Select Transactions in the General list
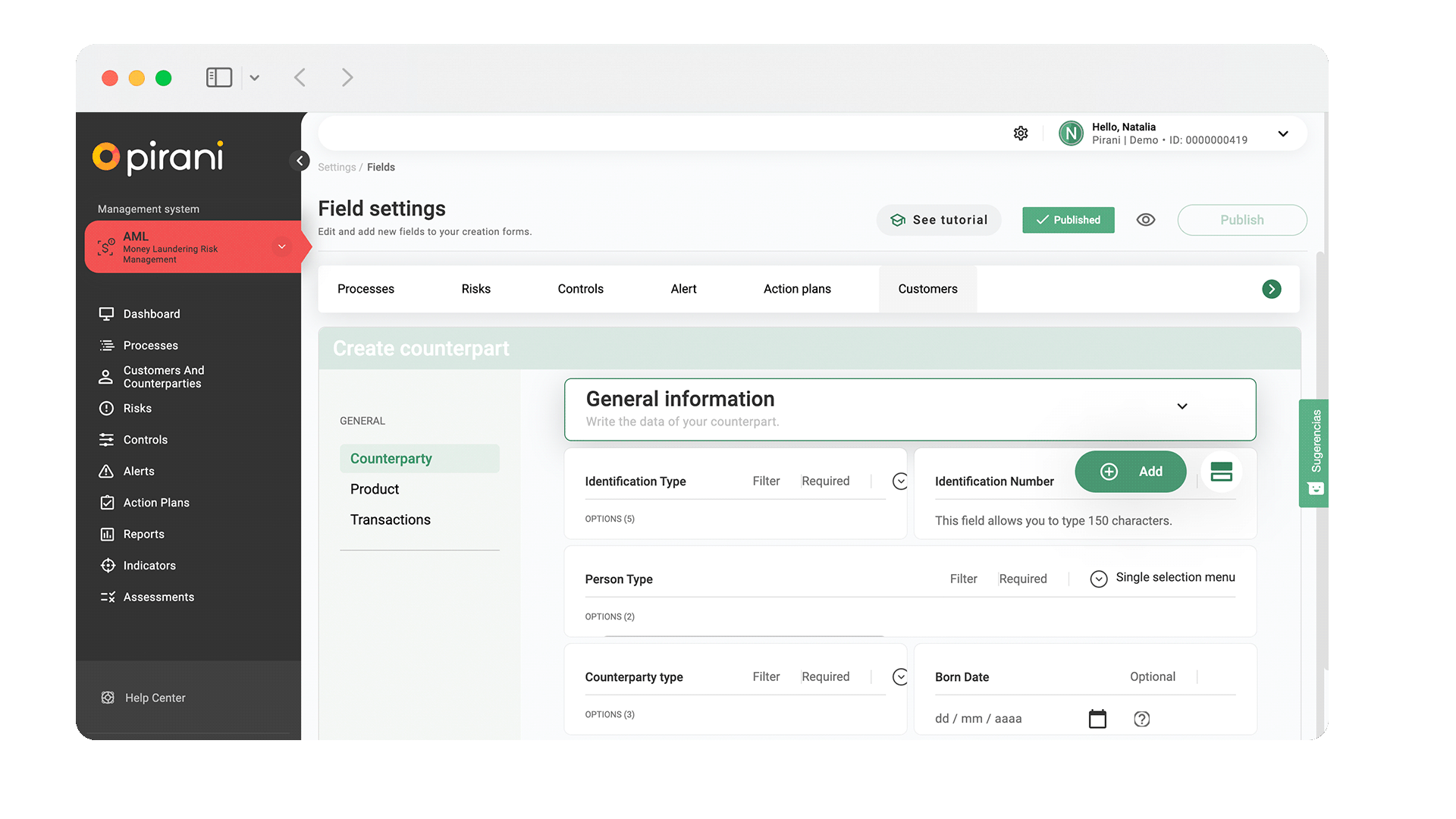Image resolution: width=1456 pixels, height=819 pixels. tap(390, 519)
